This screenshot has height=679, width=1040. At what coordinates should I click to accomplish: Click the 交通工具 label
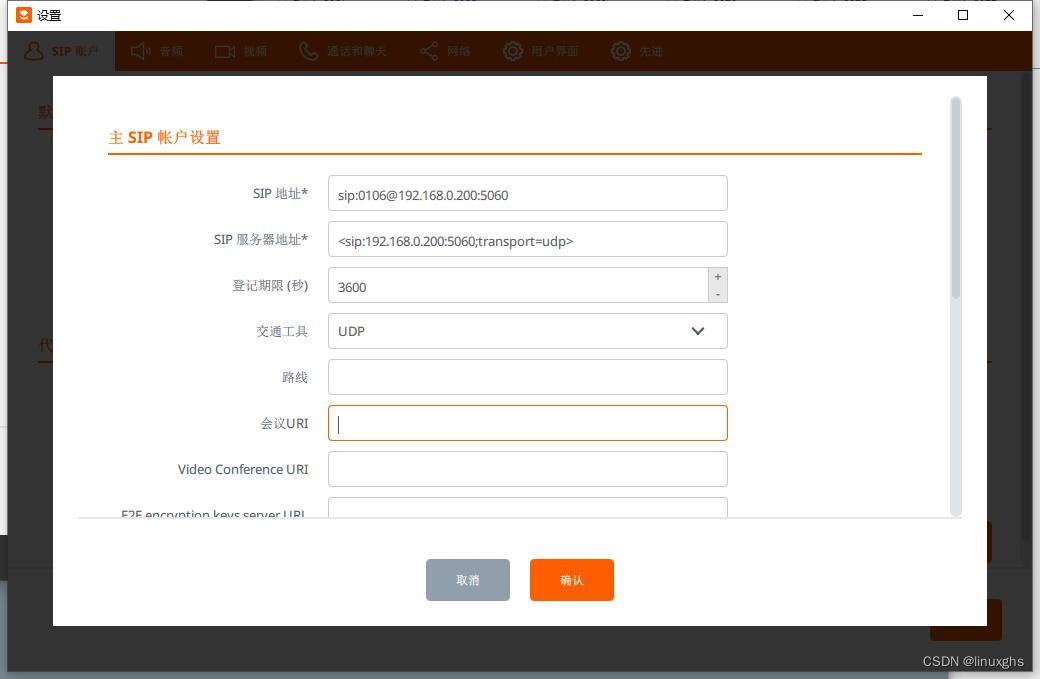pos(282,331)
